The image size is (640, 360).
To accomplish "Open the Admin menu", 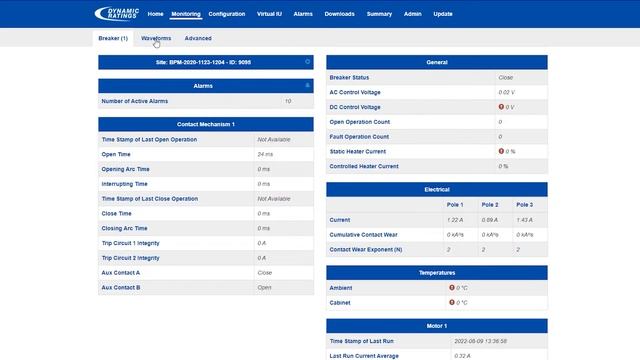I will coord(413,14).
